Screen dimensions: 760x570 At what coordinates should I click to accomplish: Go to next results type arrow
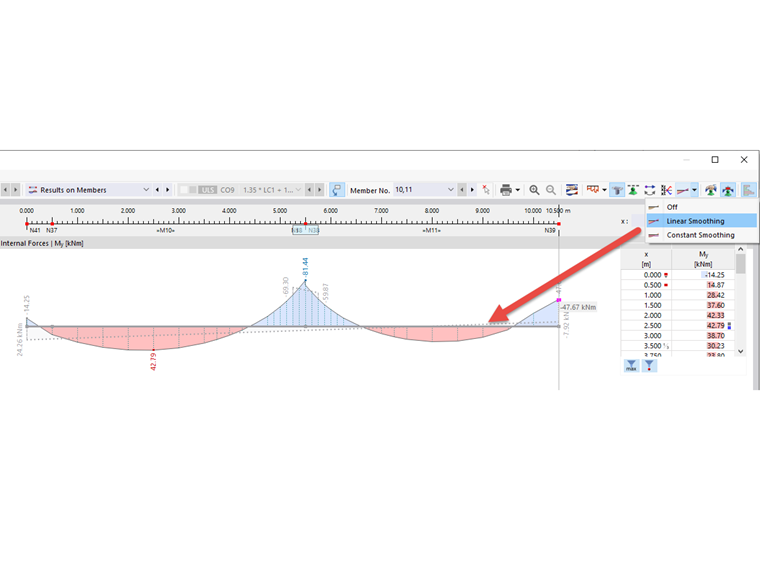point(168,190)
